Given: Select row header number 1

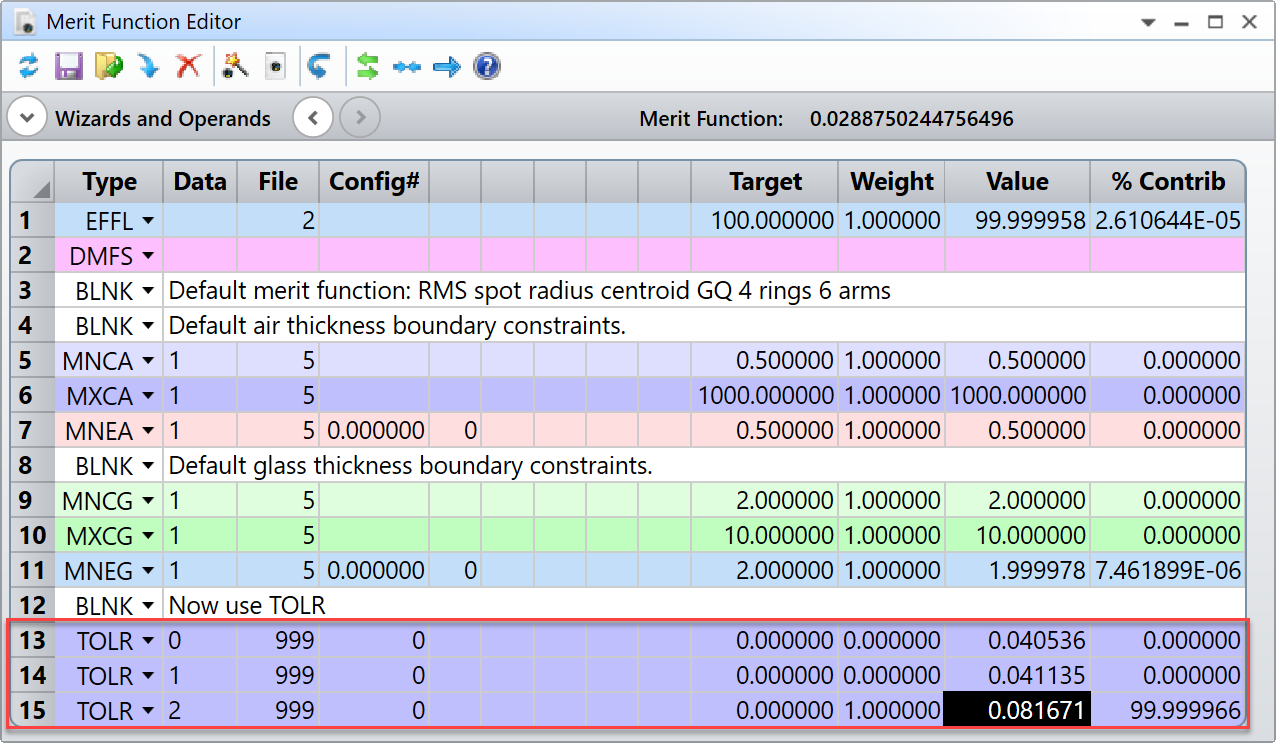Looking at the screenshot, I should 32,221.
